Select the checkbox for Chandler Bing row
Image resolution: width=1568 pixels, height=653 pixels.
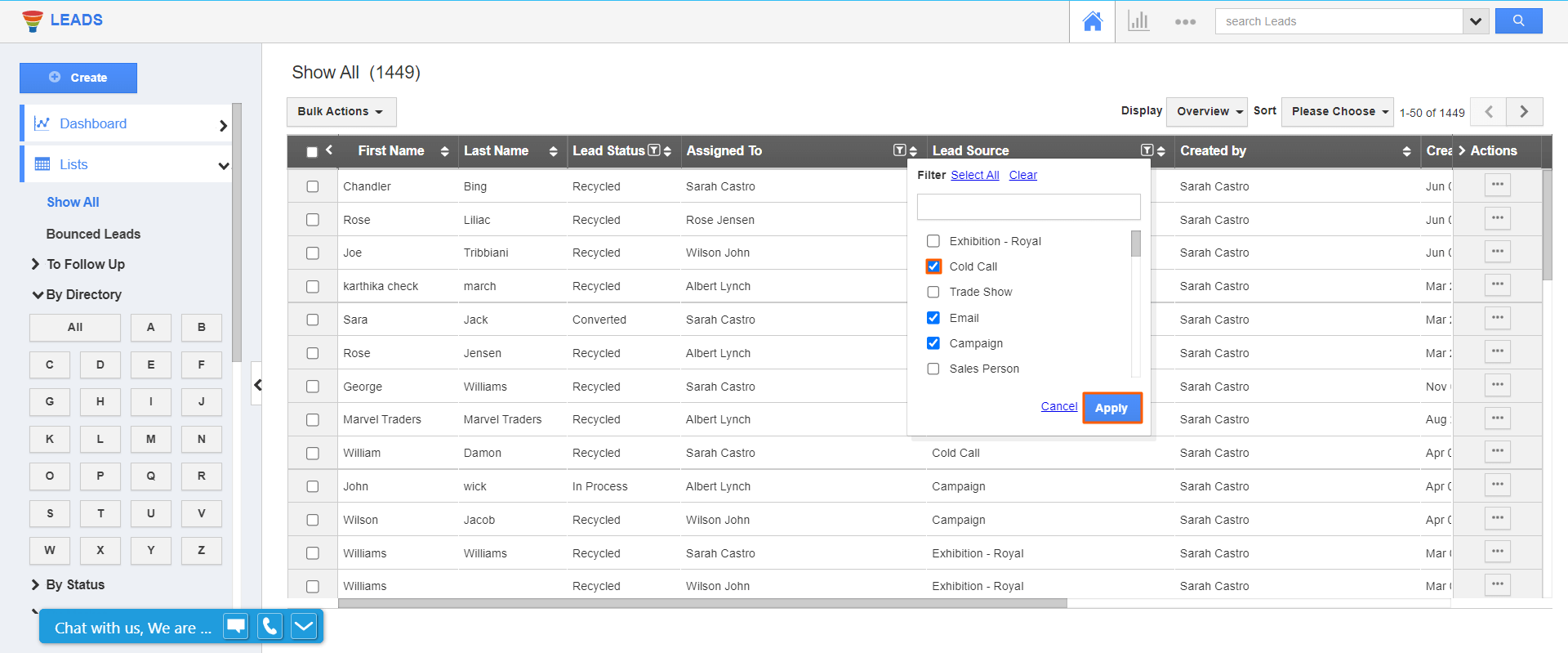(313, 186)
